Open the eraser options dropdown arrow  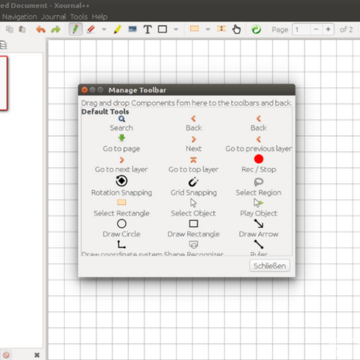point(104,29)
